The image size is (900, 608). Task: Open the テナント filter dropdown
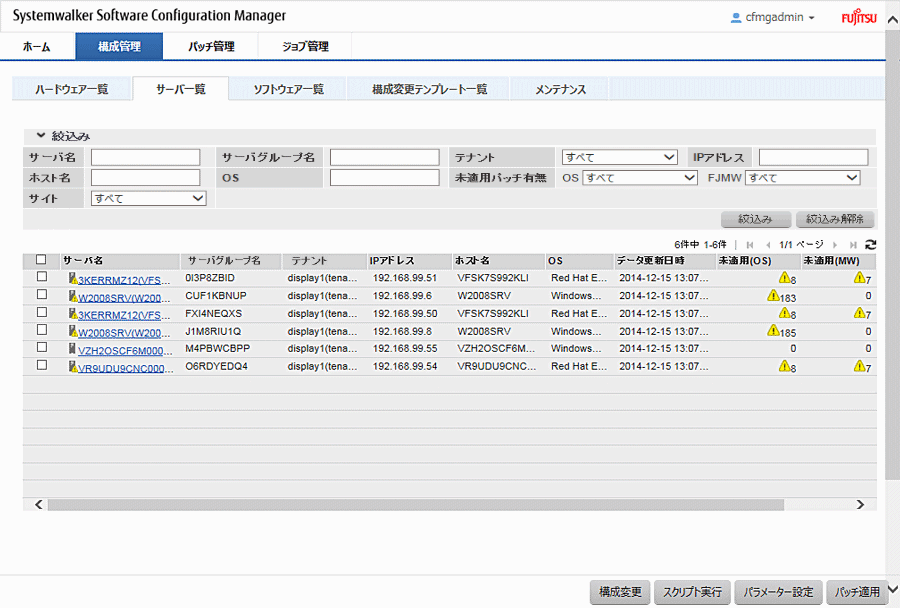click(x=620, y=157)
